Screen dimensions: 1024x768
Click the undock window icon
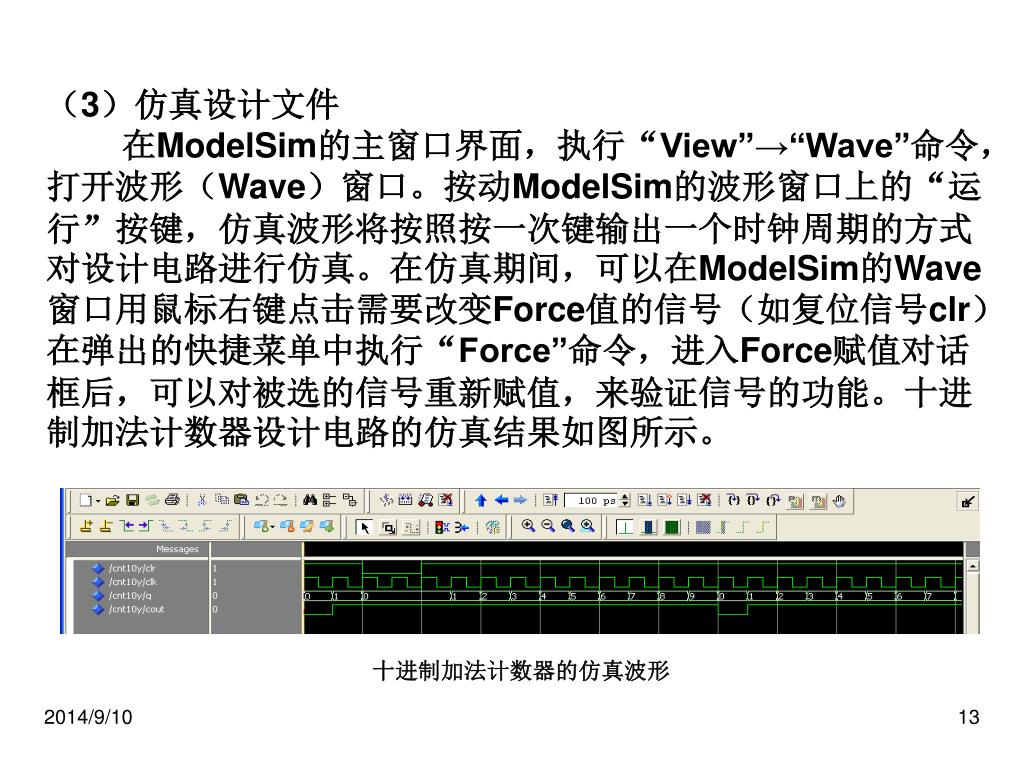click(967, 502)
